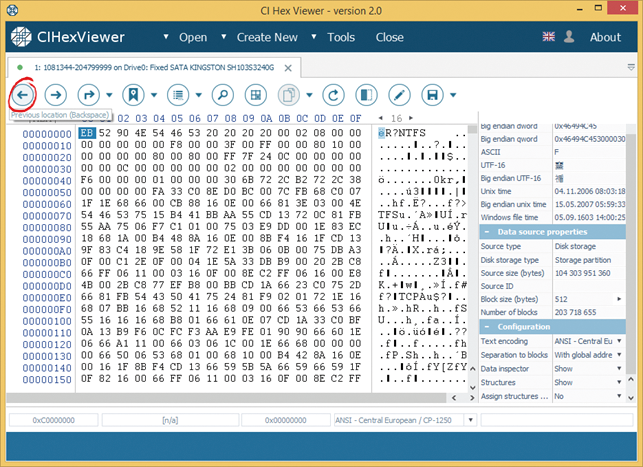Open Text encoding dropdown in Configuration
Screen dimensions: 643x467
(619, 341)
